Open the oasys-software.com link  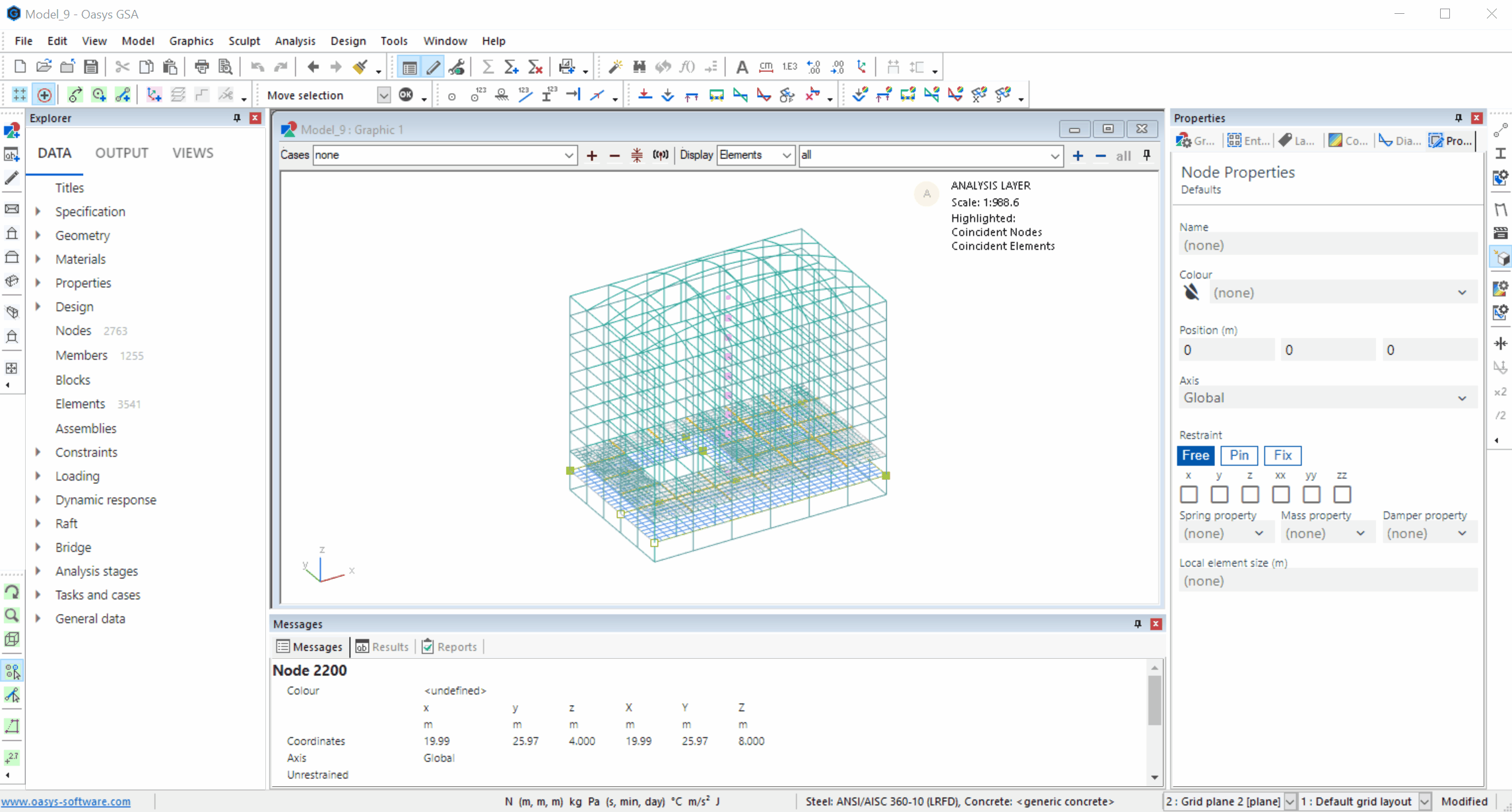point(66,801)
